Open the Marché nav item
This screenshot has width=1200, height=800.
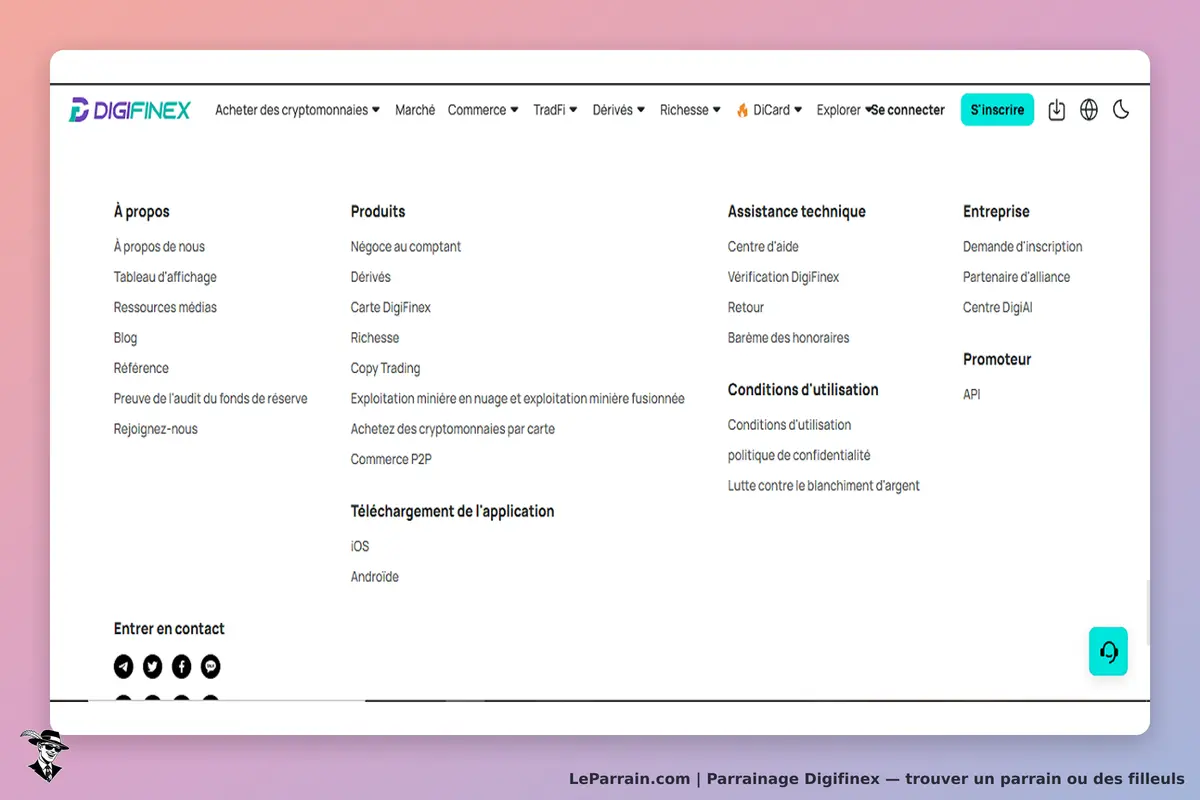pos(415,110)
